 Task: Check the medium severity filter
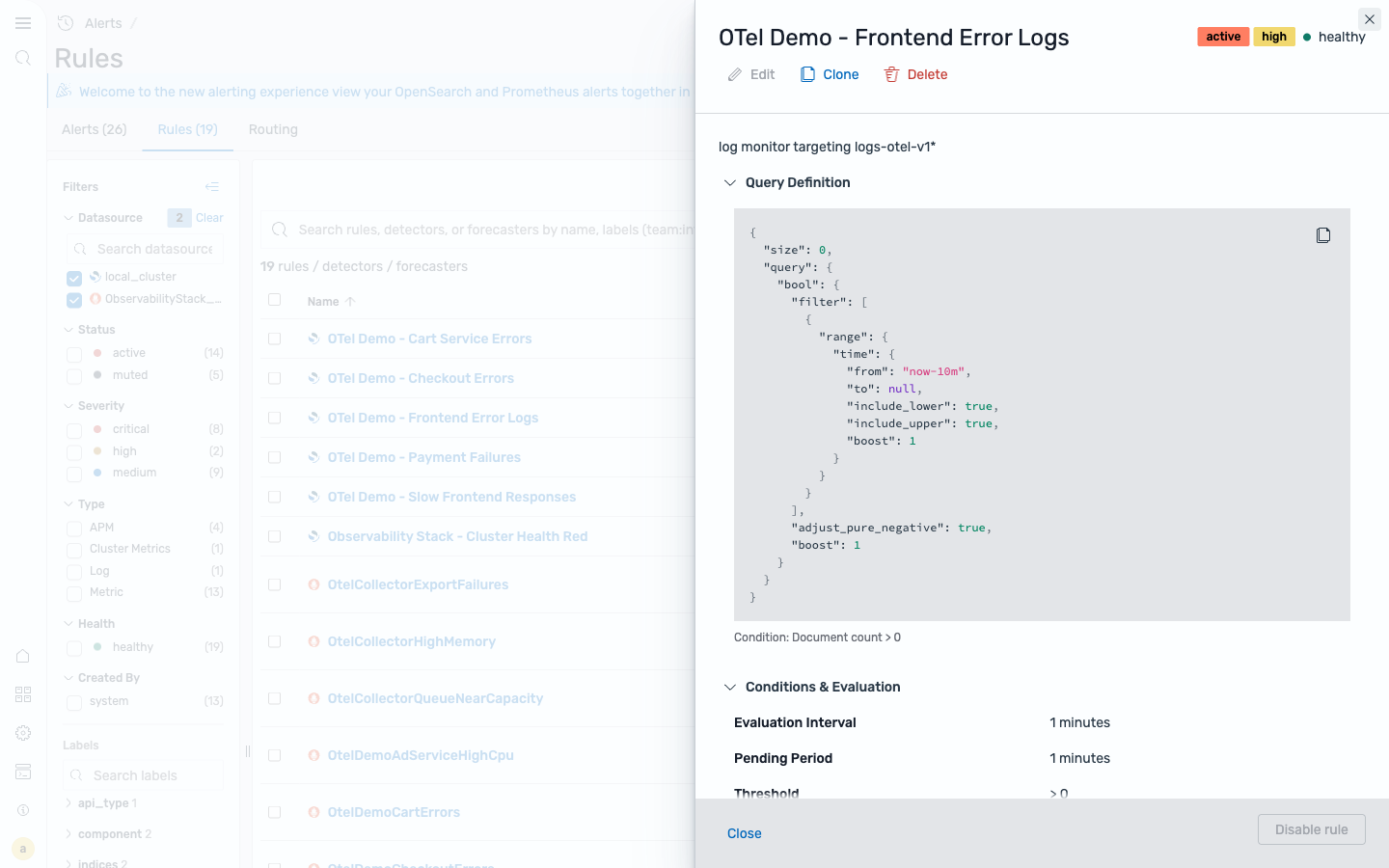tap(74, 474)
